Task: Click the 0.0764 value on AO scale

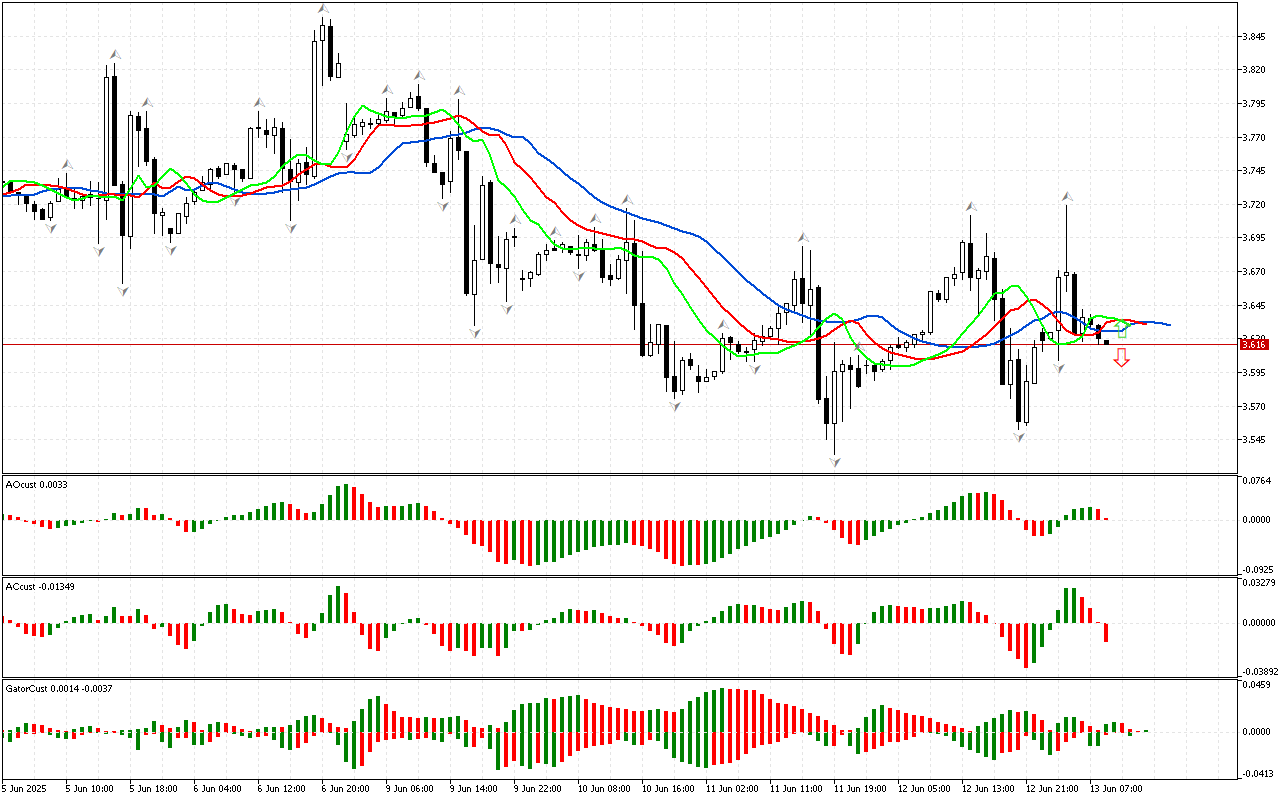Action: tap(1258, 482)
